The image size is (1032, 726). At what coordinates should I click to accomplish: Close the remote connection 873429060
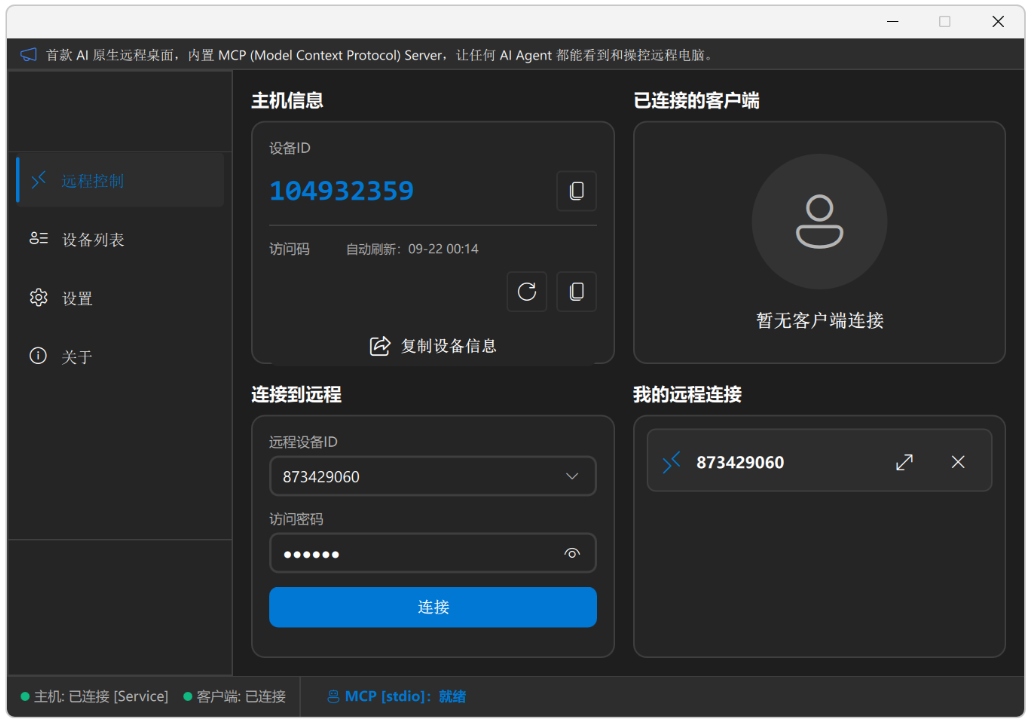pyautogui.click(x=958, y=462)
